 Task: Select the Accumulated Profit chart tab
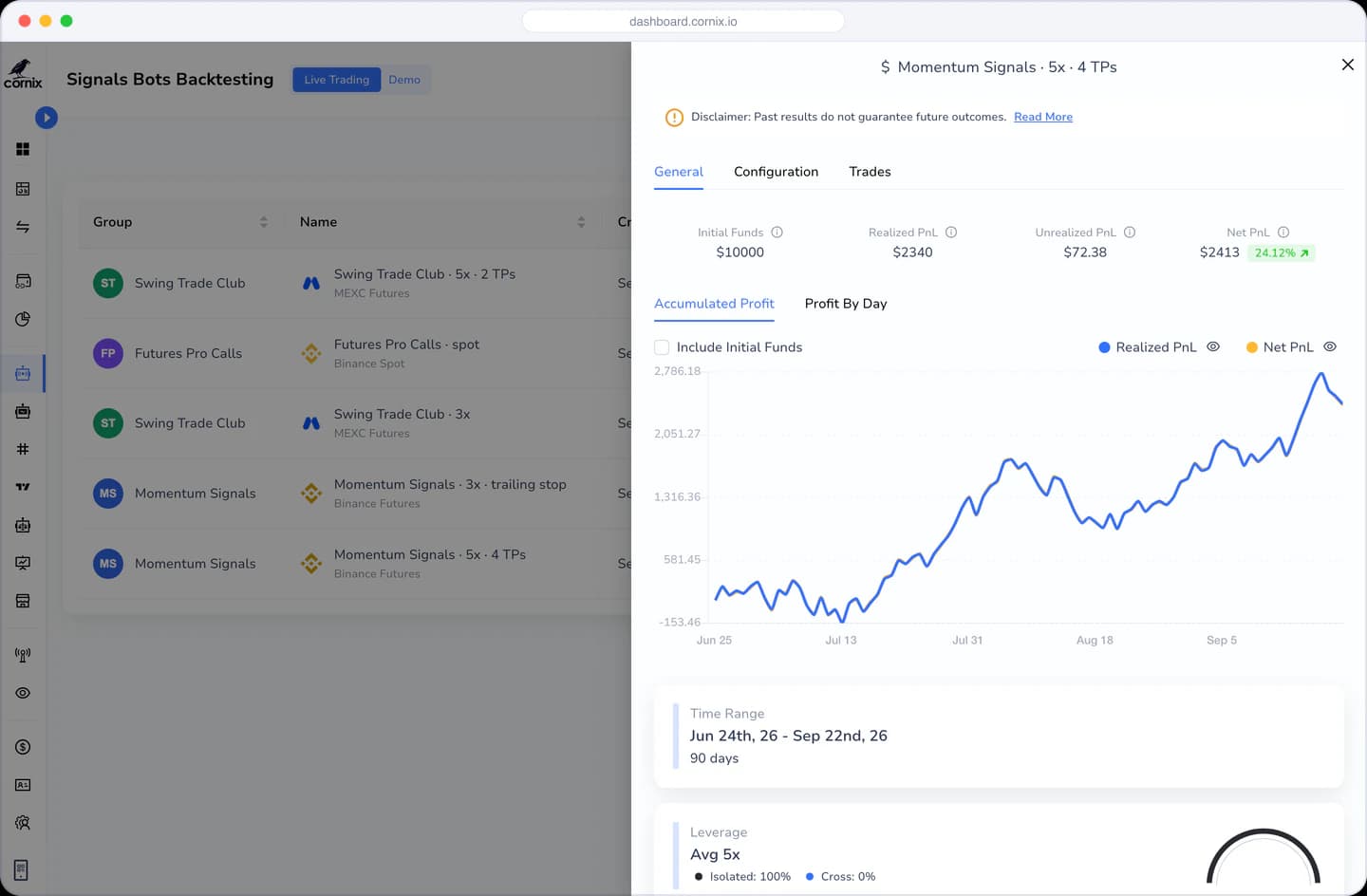(x=714, y=304)
